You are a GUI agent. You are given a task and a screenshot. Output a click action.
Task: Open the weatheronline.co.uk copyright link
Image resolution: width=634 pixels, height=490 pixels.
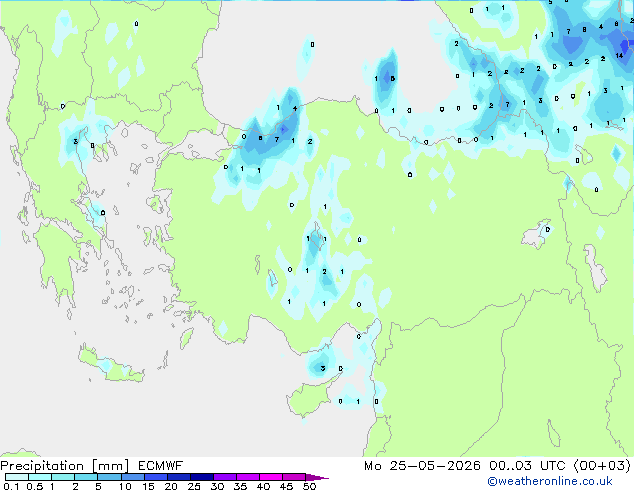point(549,481)
